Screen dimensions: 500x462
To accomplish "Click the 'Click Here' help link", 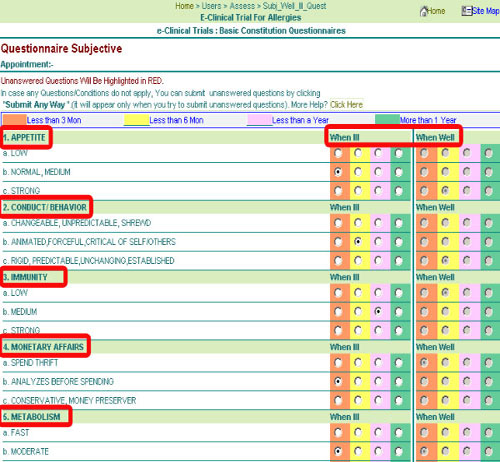I will pos(346,105).
